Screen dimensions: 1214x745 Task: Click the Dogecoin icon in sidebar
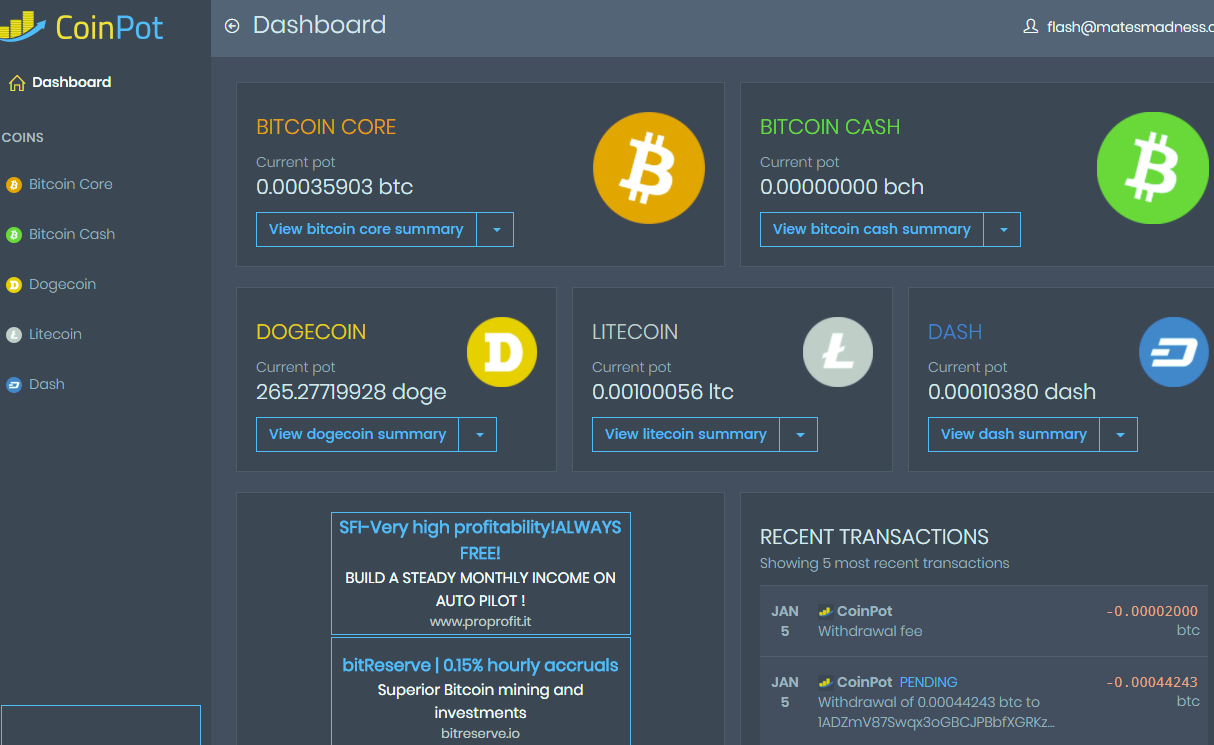coord(14,284)
